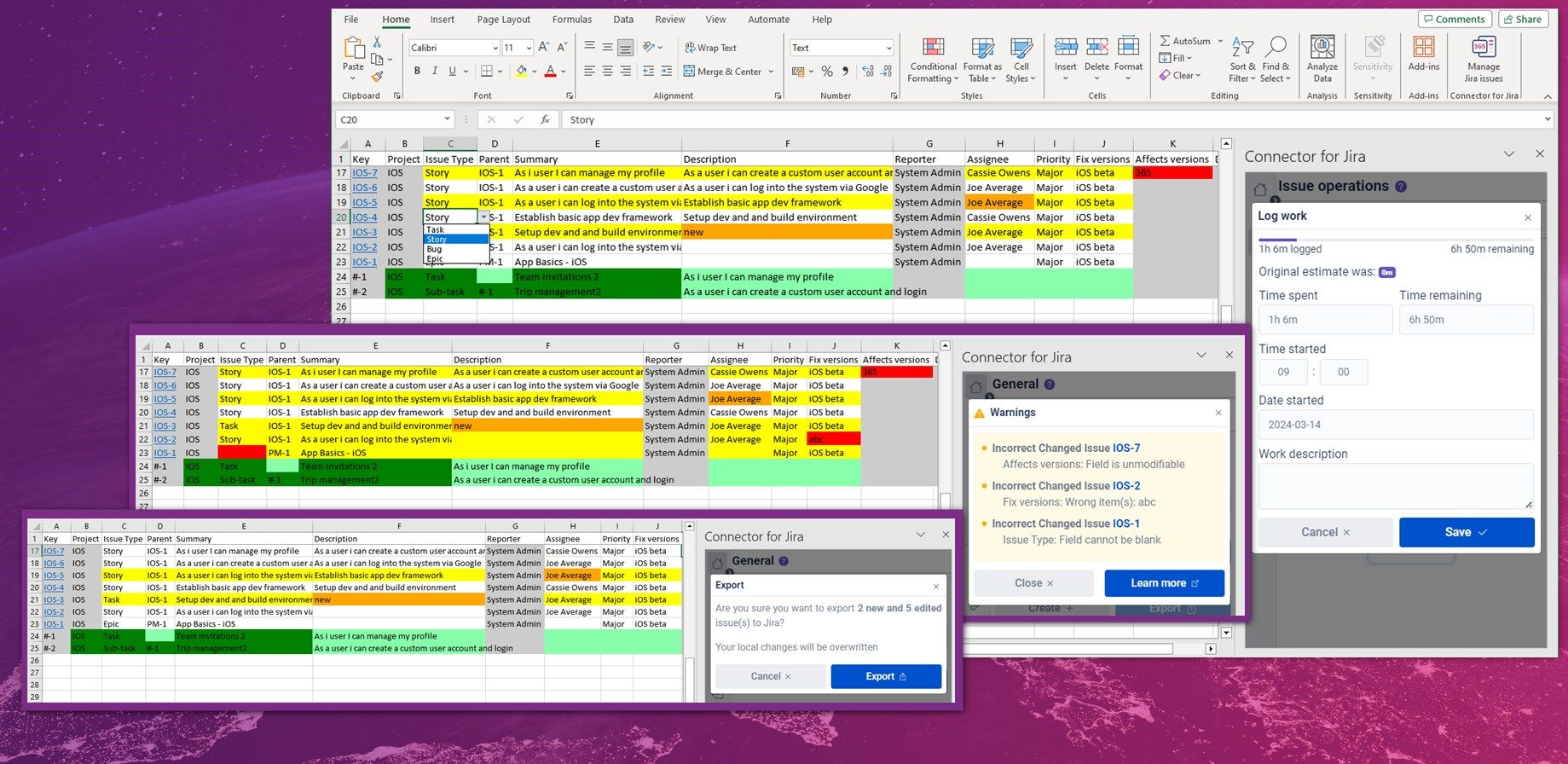
Task: Click Increase Font Size icon
Action: pos(544,47)
